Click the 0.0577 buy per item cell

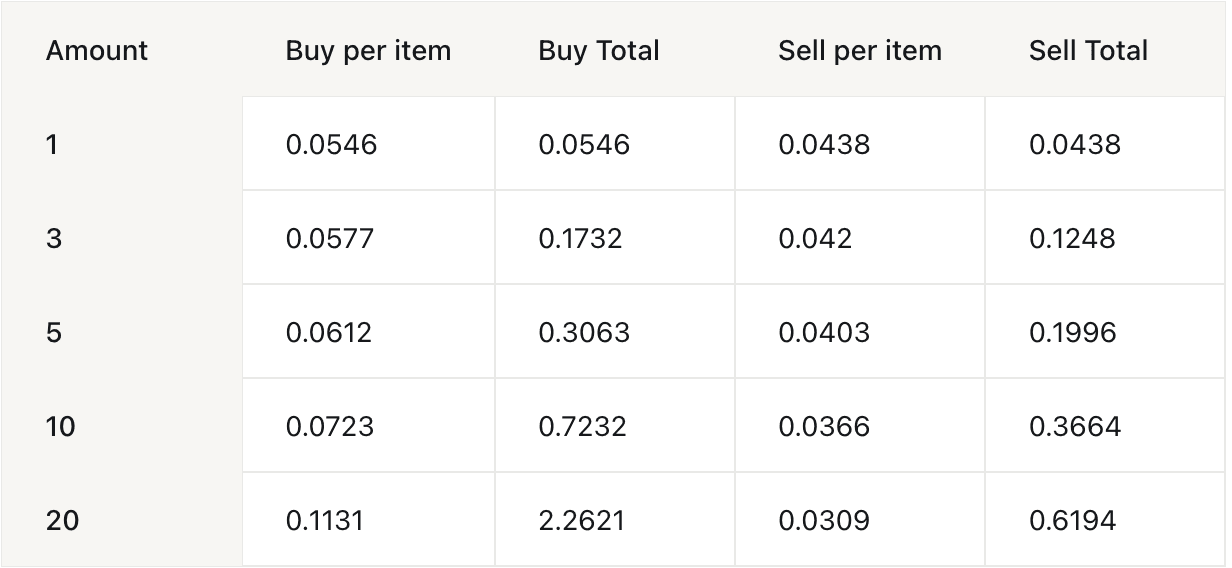[330, 239]
